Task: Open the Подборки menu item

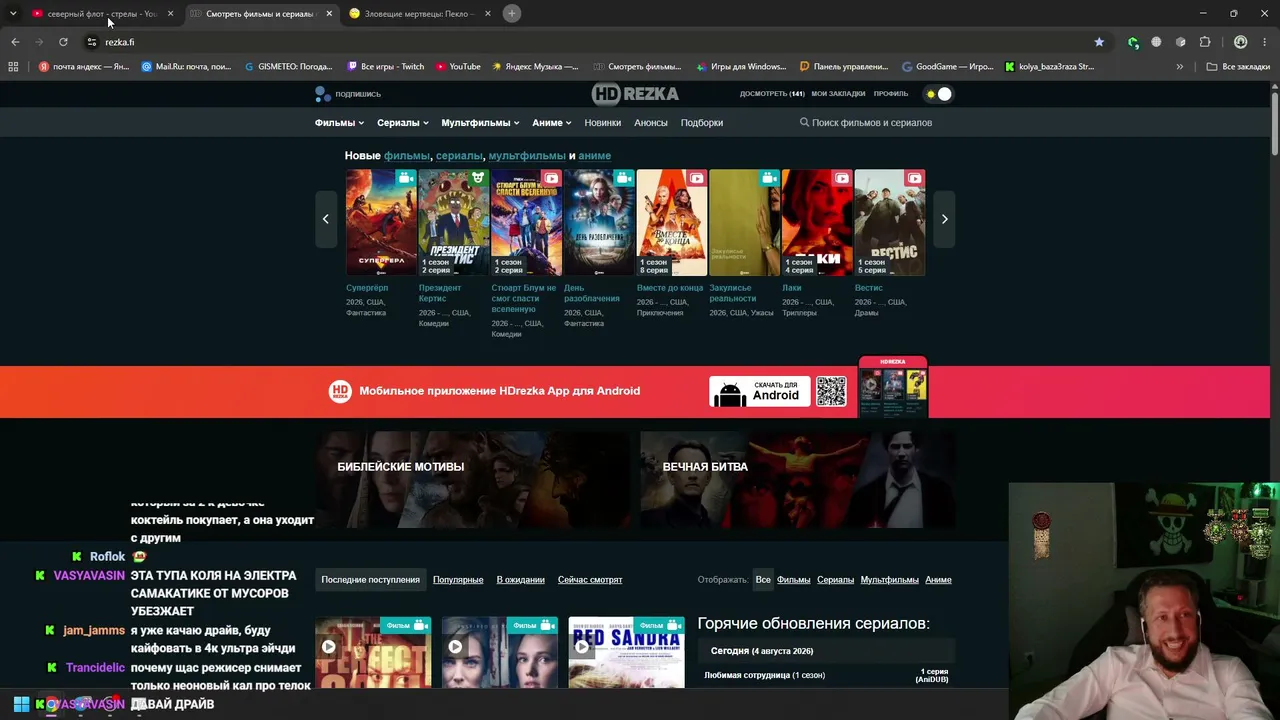Action: 702,123
